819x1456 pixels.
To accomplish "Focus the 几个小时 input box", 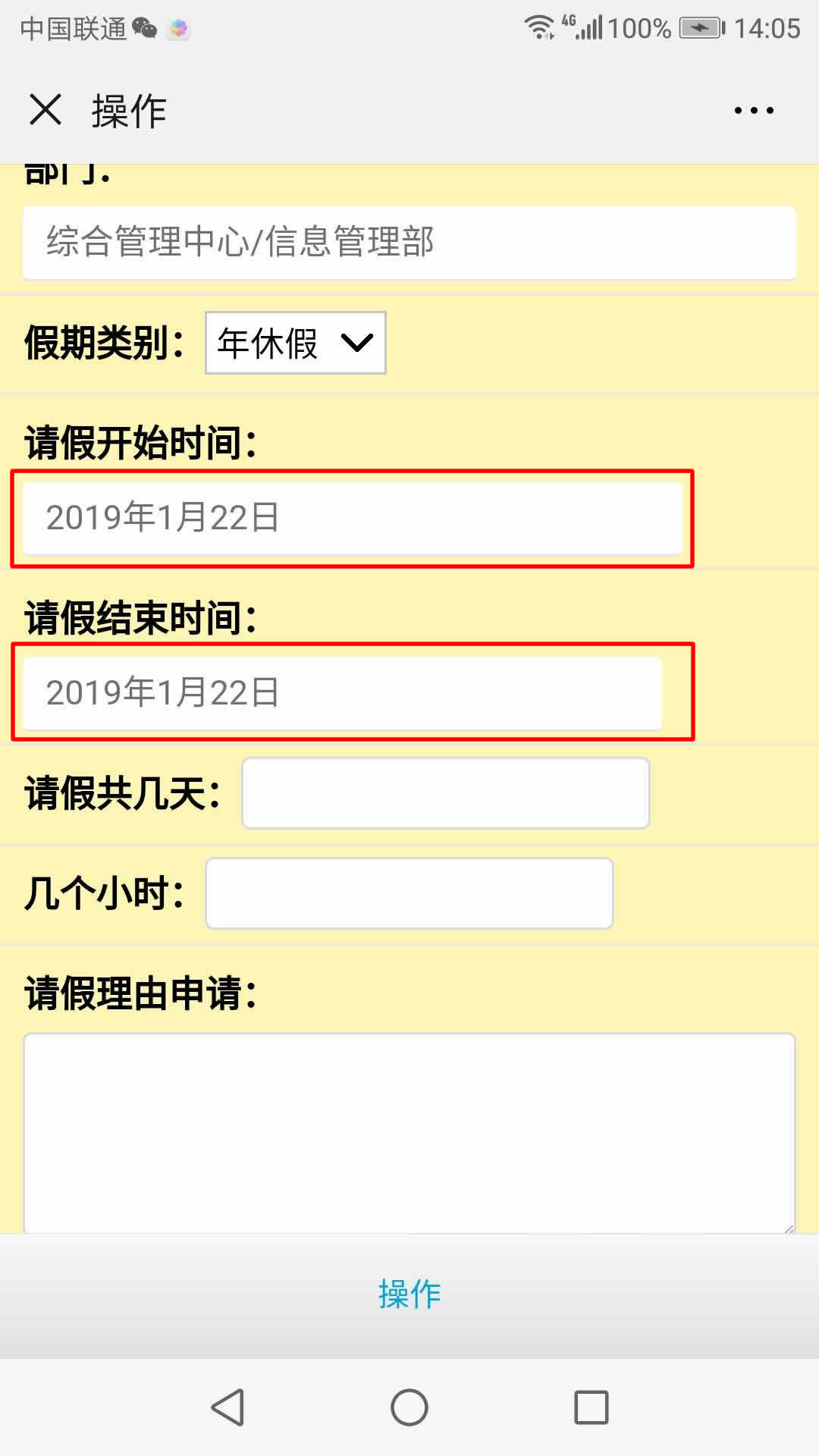I will pos(409,893).
